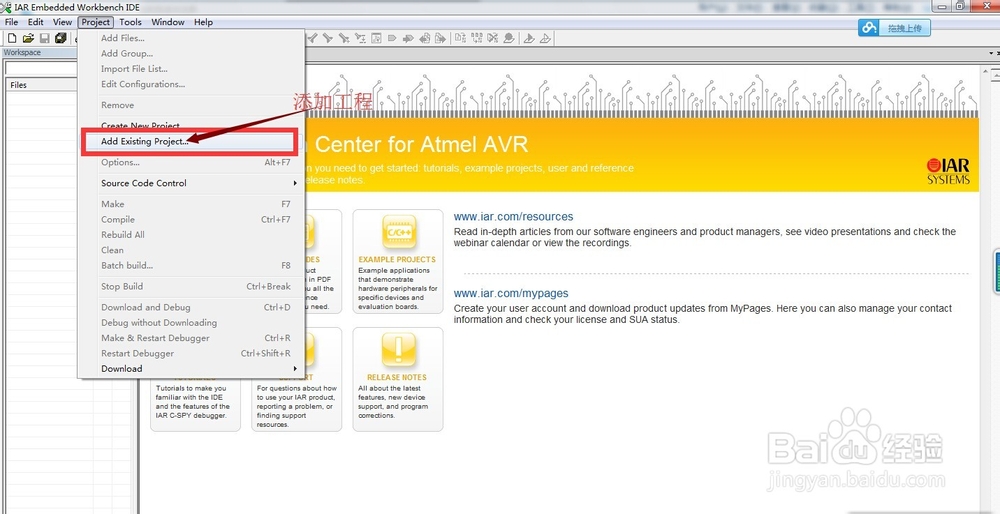Click the Download and Debug icon

tap(529, 38)
